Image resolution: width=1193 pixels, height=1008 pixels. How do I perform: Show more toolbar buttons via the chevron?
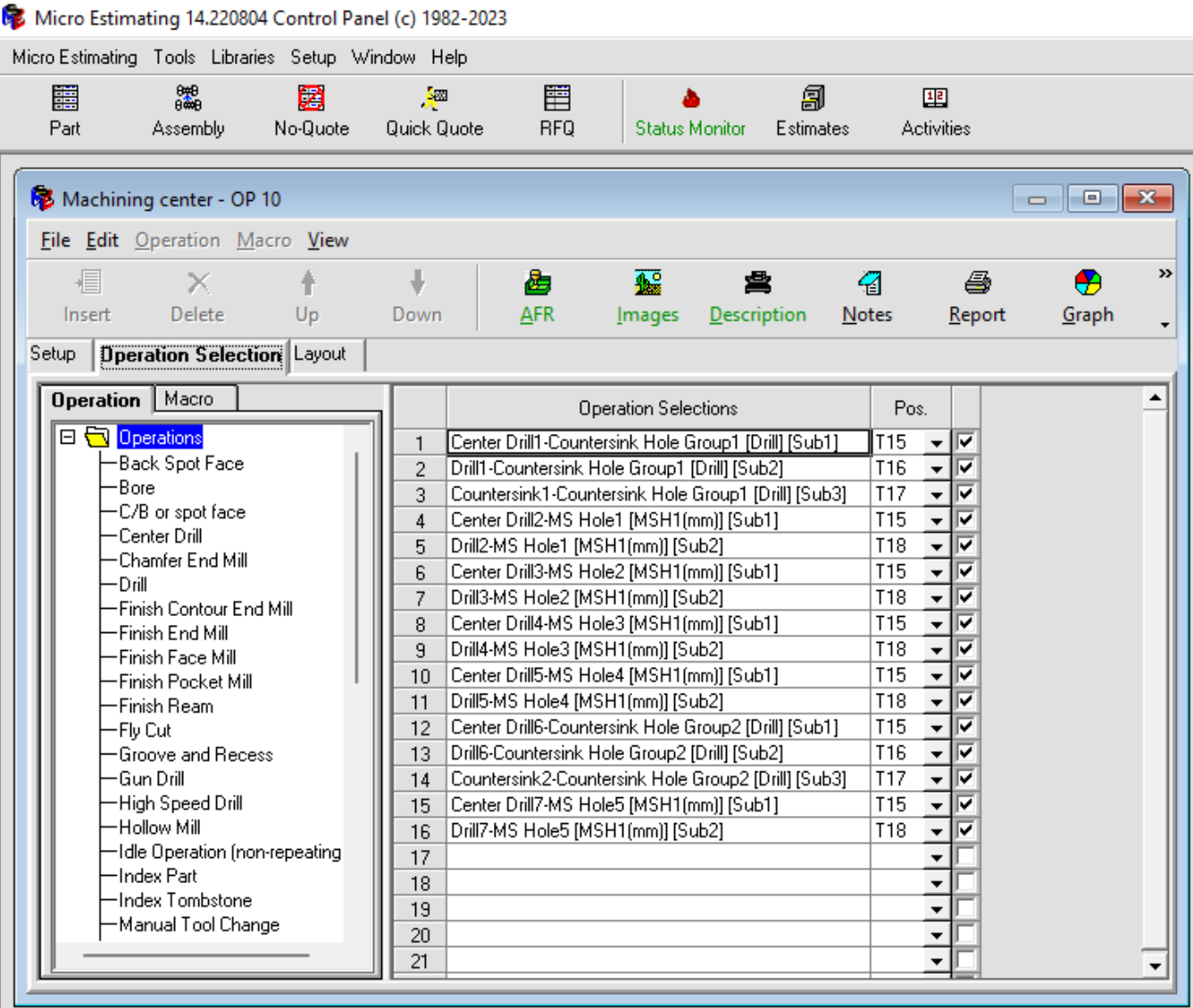pos(1165,273)
